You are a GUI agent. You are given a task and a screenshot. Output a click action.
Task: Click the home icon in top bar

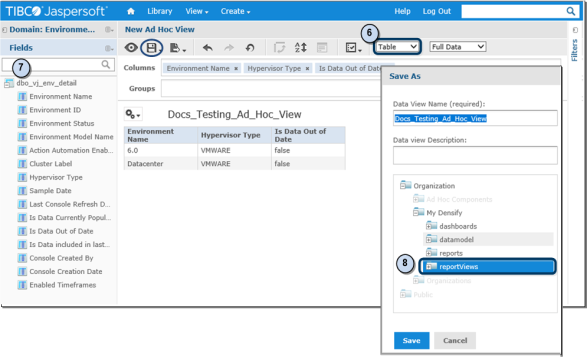131,12
